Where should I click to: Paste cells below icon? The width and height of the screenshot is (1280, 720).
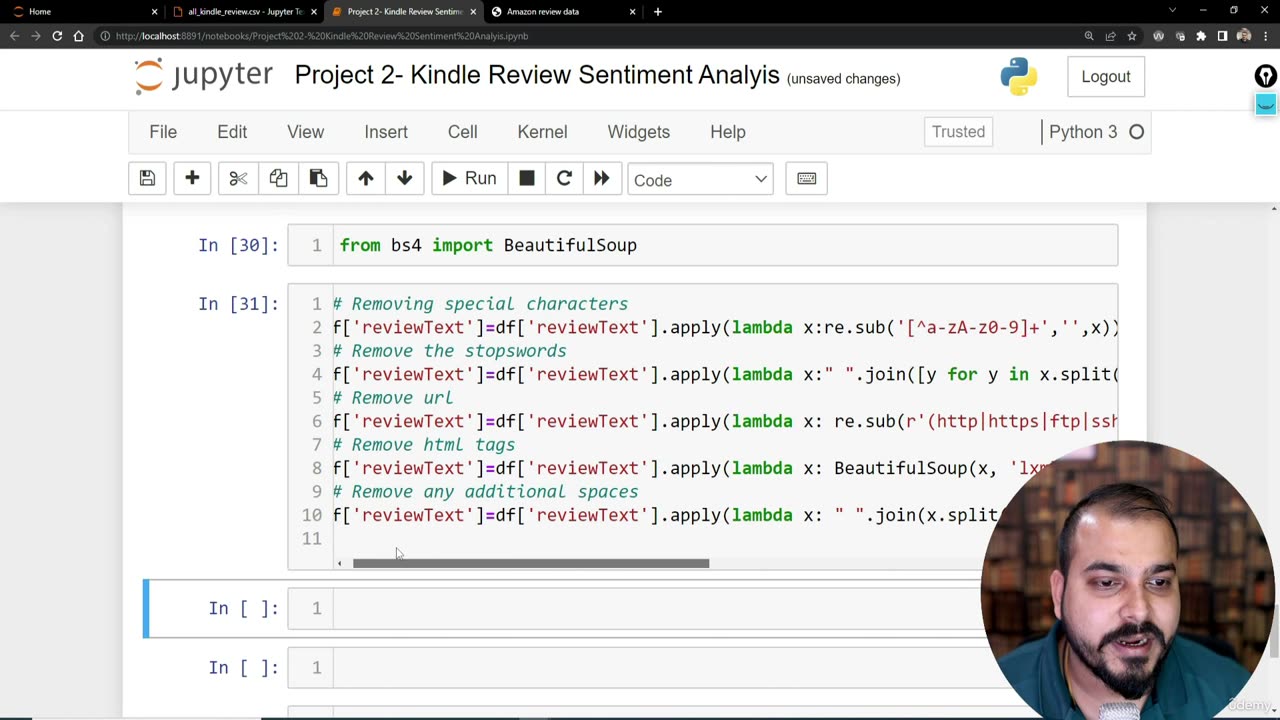coord(318,179)
